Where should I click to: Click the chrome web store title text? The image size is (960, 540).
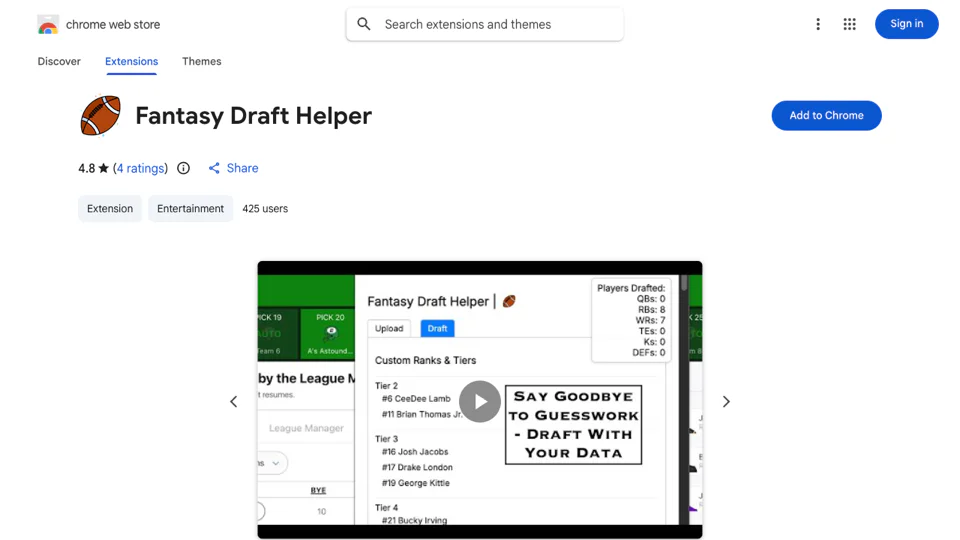tap(113, 24)
